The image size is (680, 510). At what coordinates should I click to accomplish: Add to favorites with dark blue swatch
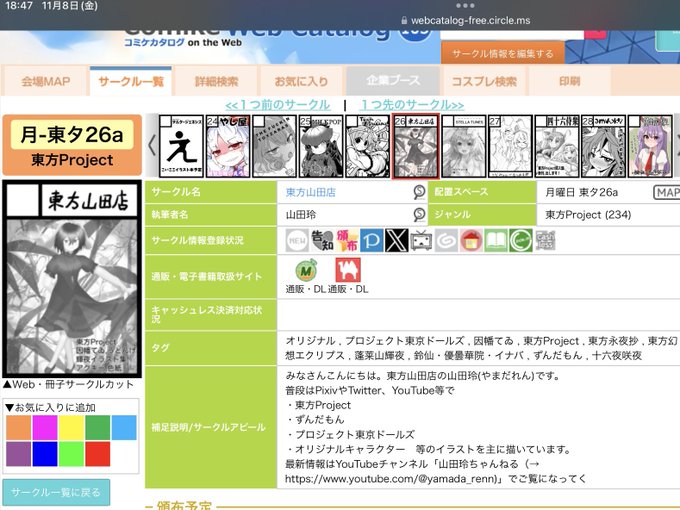(x=45, y=454)
